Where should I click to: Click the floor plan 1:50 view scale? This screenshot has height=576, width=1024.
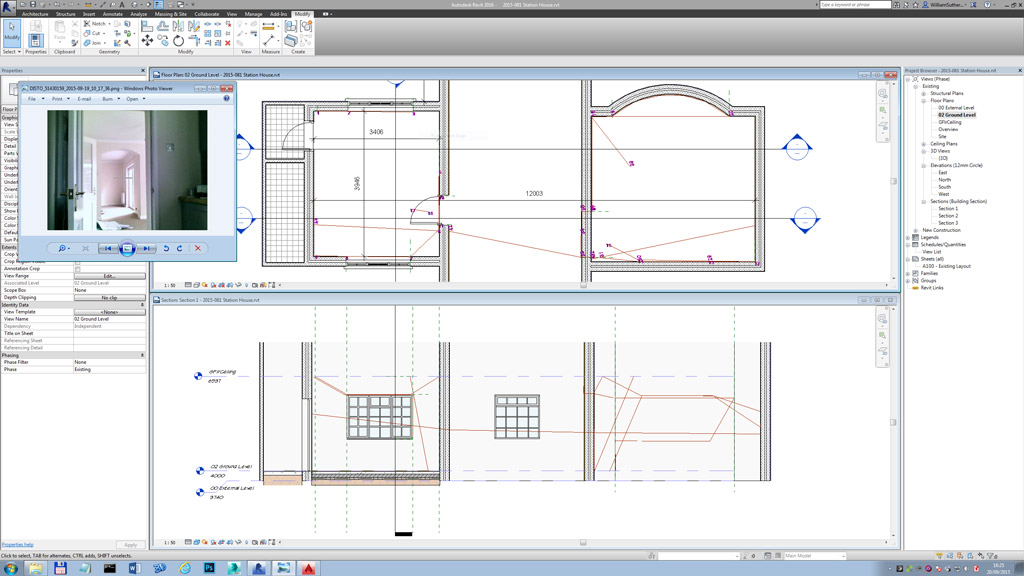pos(170,285)
